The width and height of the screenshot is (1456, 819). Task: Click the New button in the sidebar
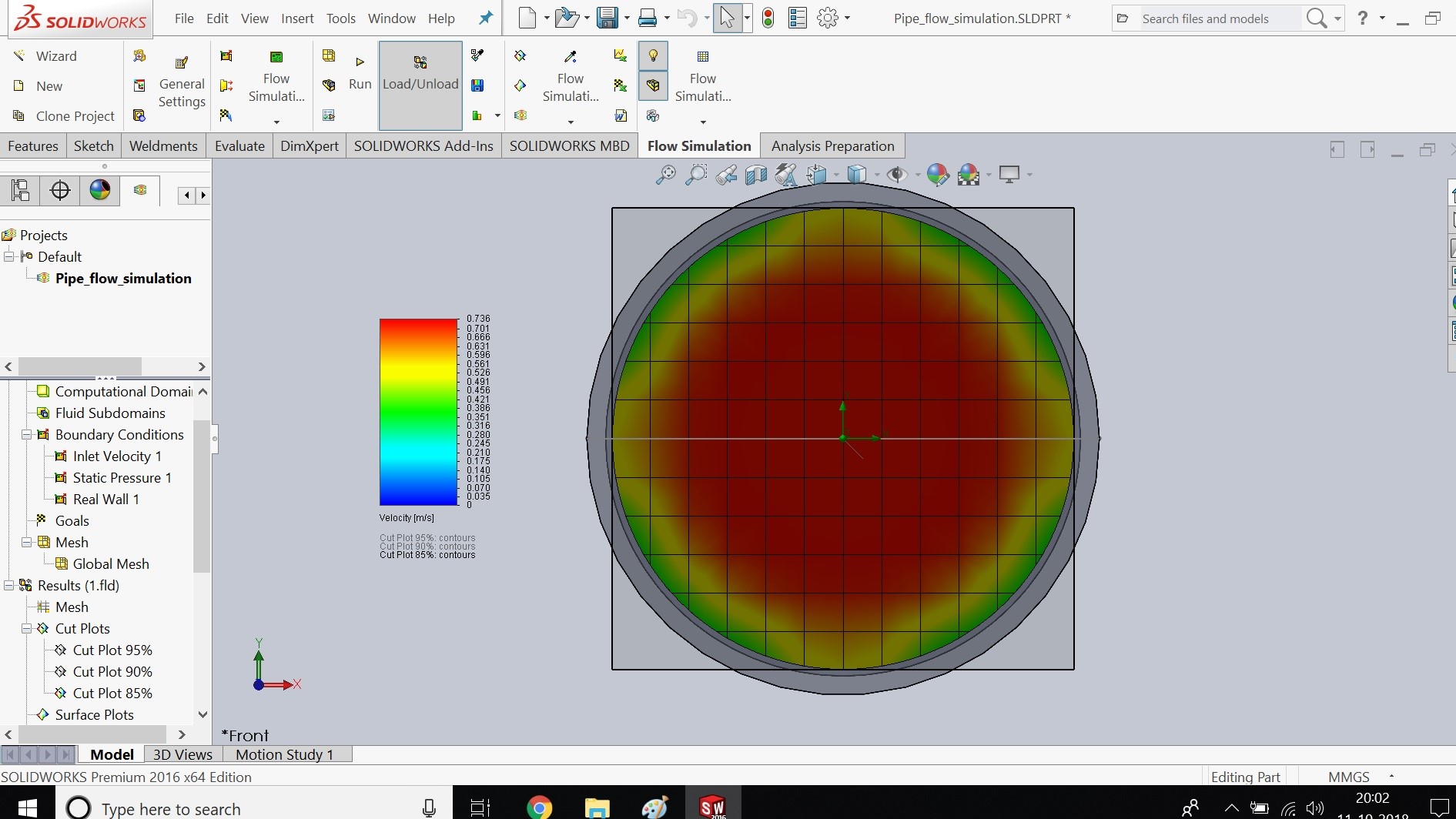pos(49,85)
